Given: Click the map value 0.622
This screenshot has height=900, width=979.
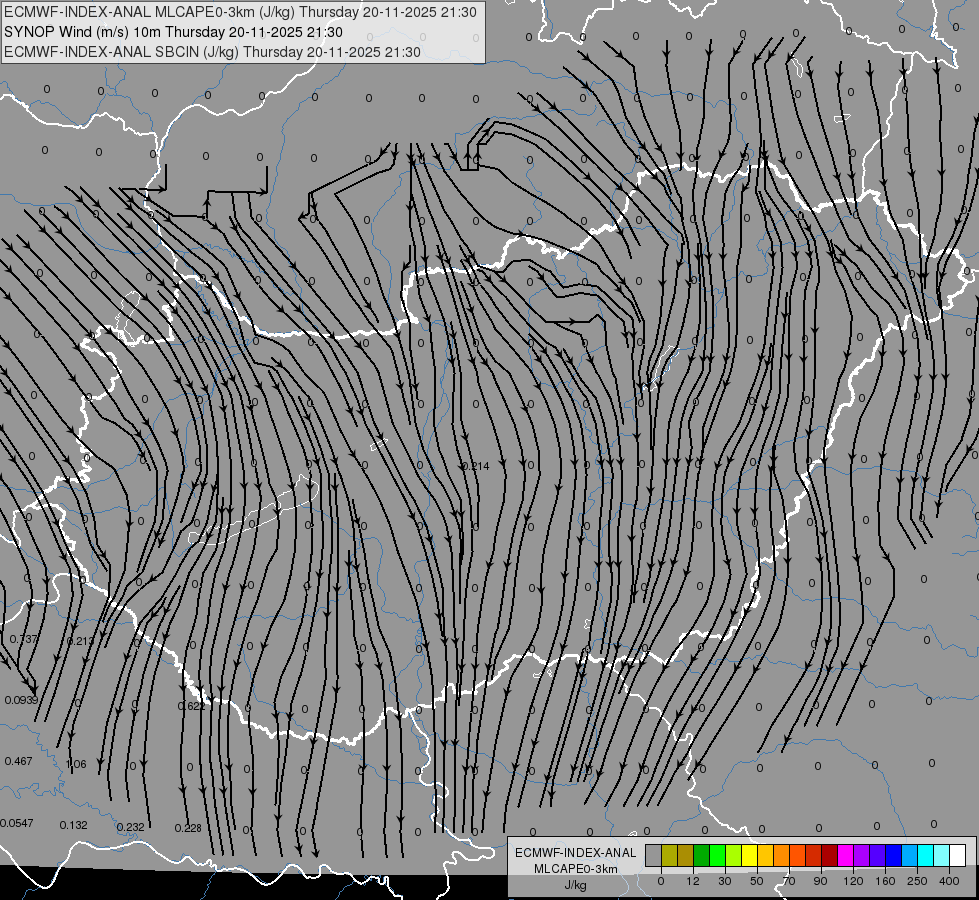Looking at the screenshot, I should tap(192, 706).
